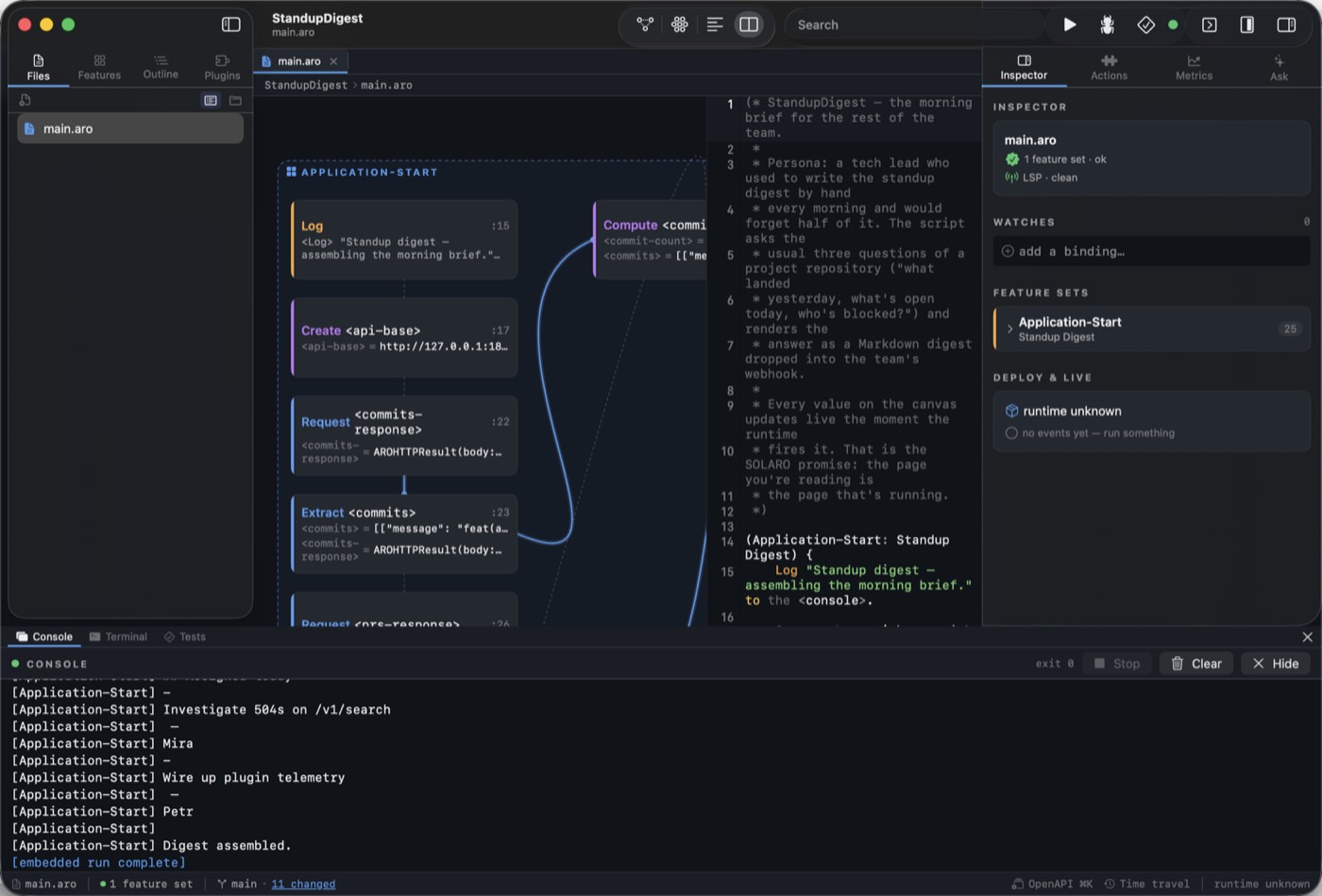The width and height of the screenshot is (1322, 896).
Task: Toggle the bottom console panel icon
Action: [x=1209, y=25]
